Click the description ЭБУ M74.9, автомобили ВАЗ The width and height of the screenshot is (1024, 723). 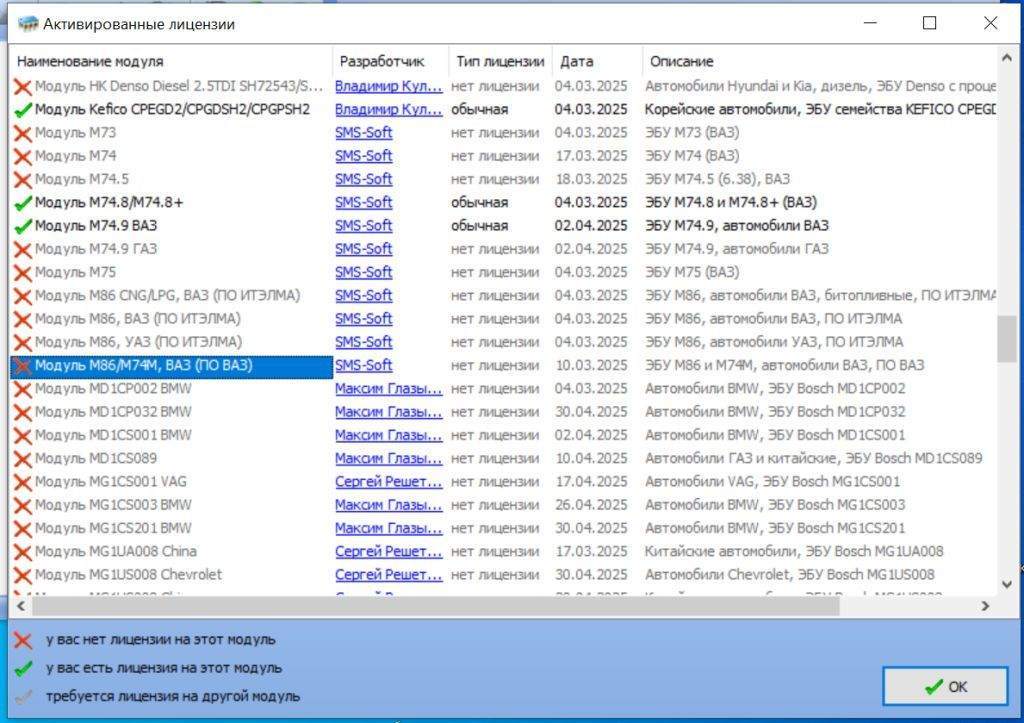(x=737, y=226)
